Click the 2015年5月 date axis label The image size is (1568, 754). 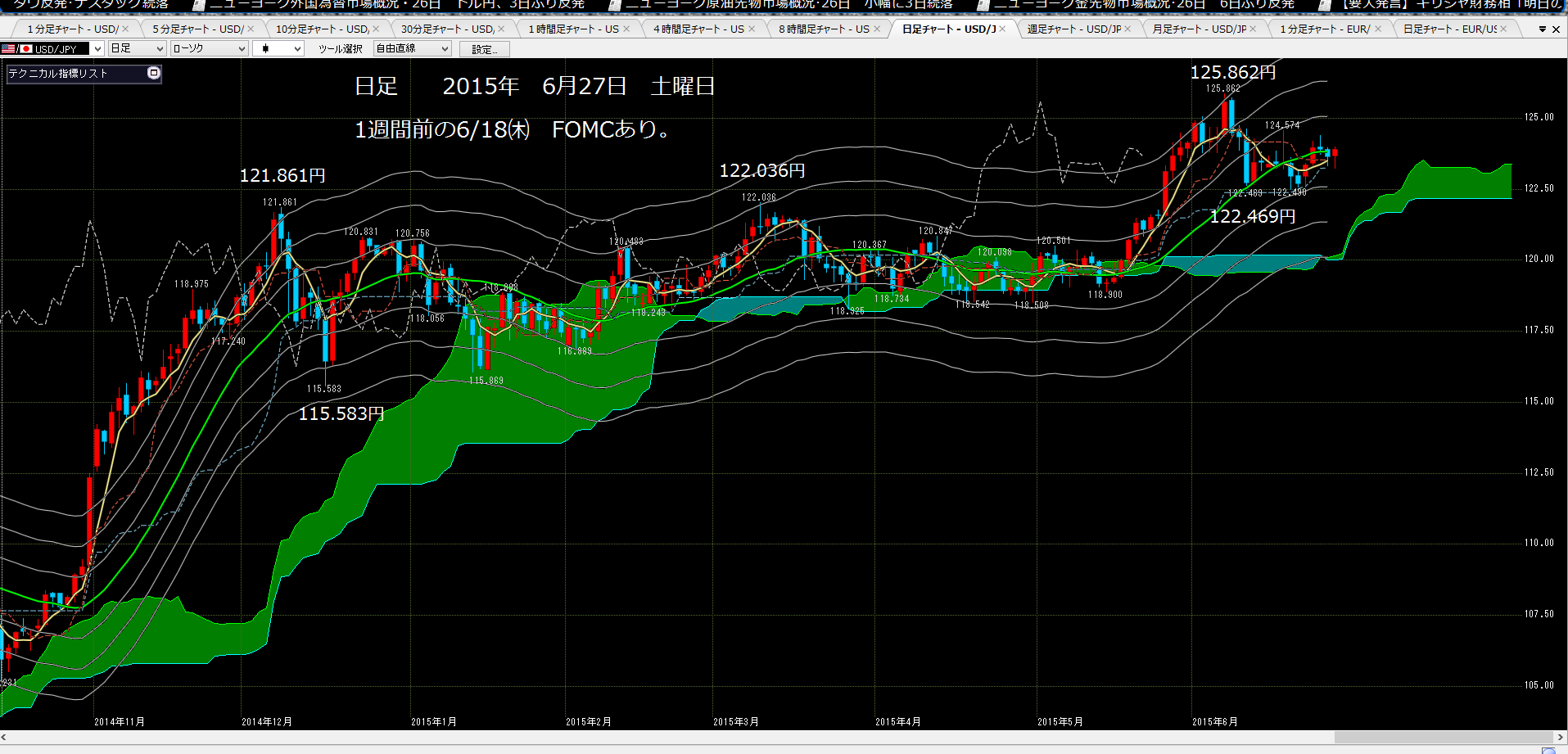click(x=1060, y=722)
